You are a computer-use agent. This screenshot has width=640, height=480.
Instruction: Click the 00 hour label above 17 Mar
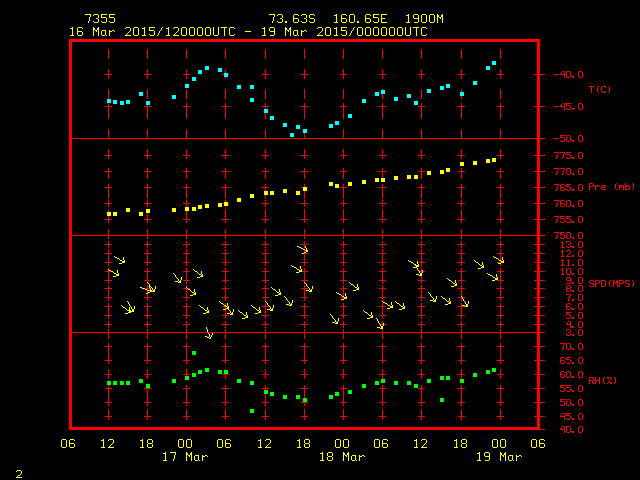pos(185,444)
